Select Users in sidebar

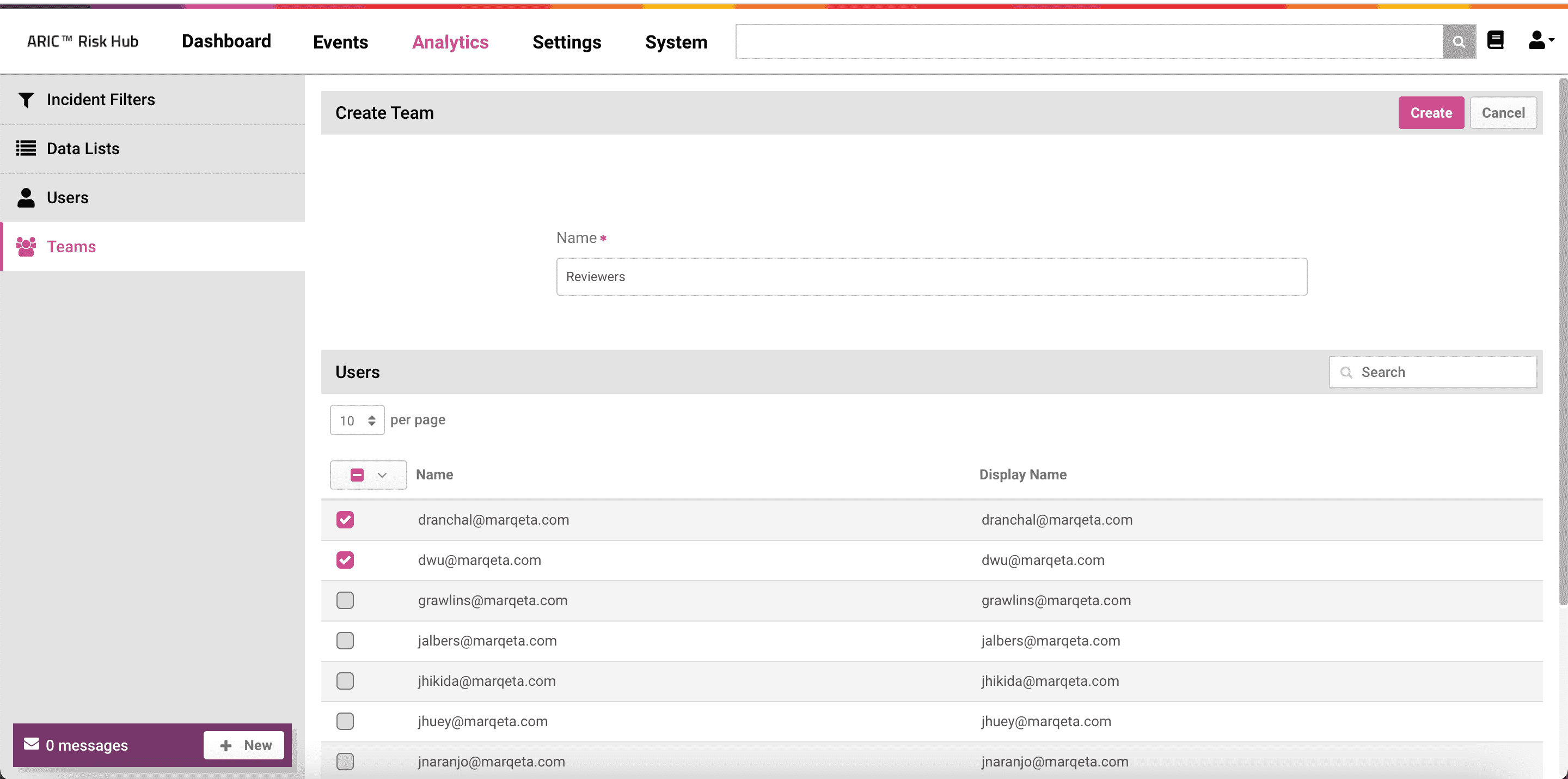(x=152, y=197)
